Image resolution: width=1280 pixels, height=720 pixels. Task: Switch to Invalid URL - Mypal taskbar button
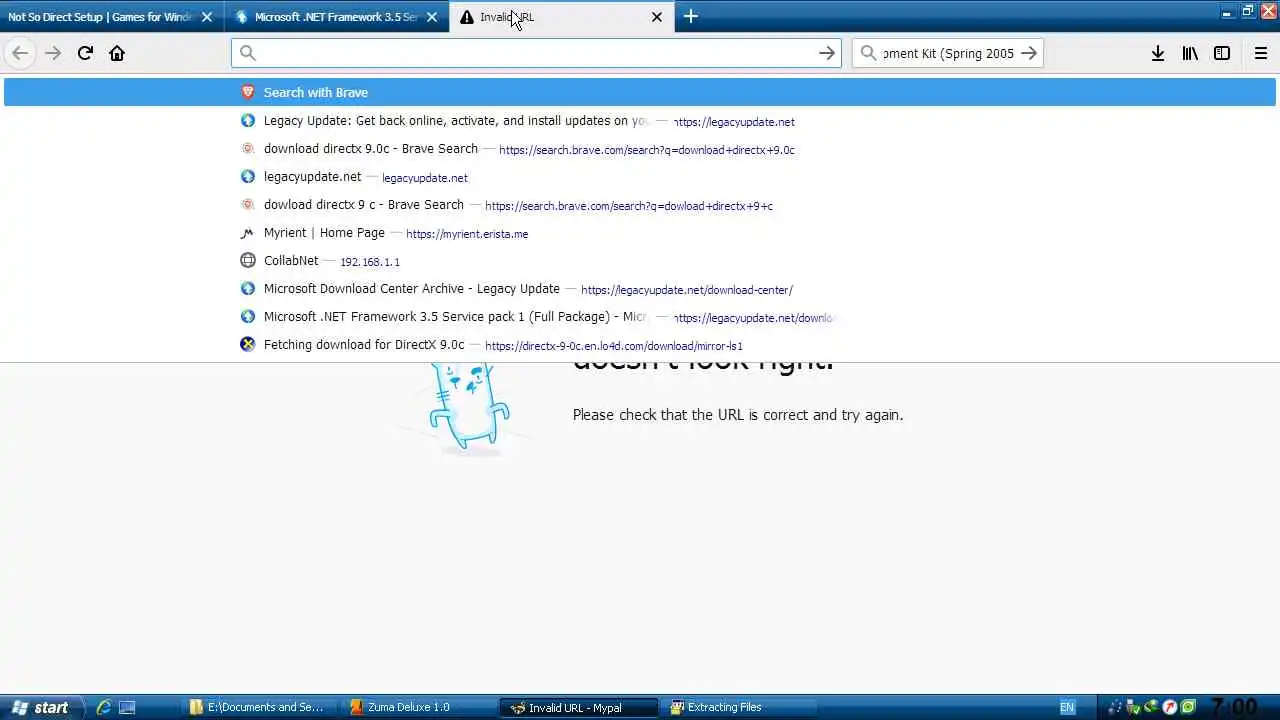pyautogui.click(x=580, y=707)
